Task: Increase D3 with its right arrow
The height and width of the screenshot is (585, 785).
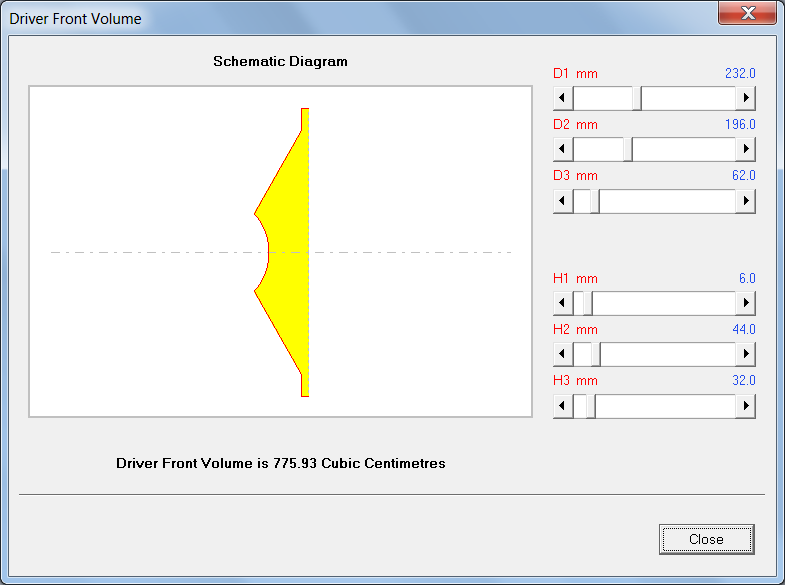Action: tap(745, 201)
